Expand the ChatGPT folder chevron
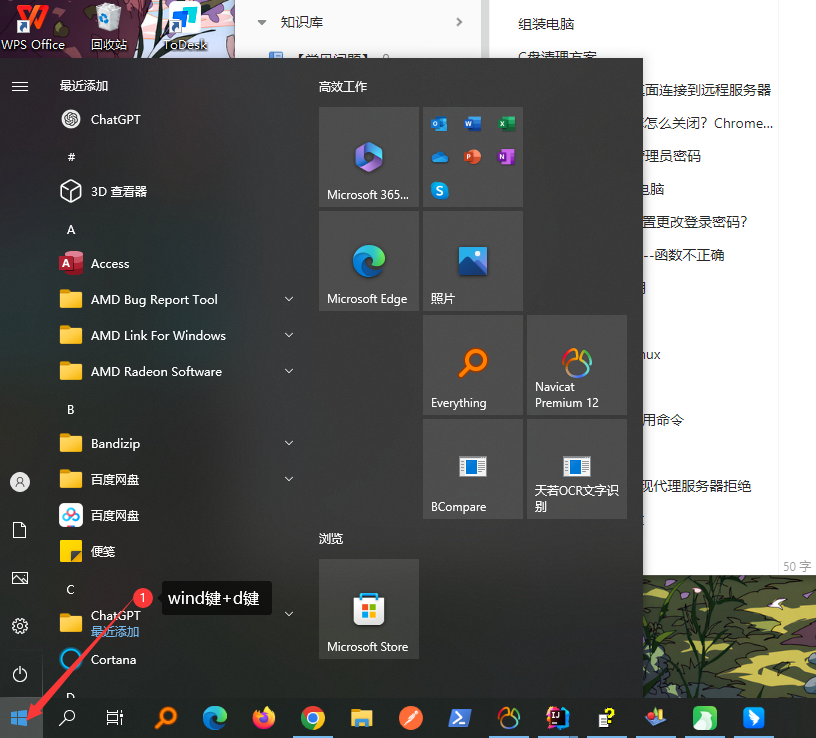The image size is (816, 738). 289,614
